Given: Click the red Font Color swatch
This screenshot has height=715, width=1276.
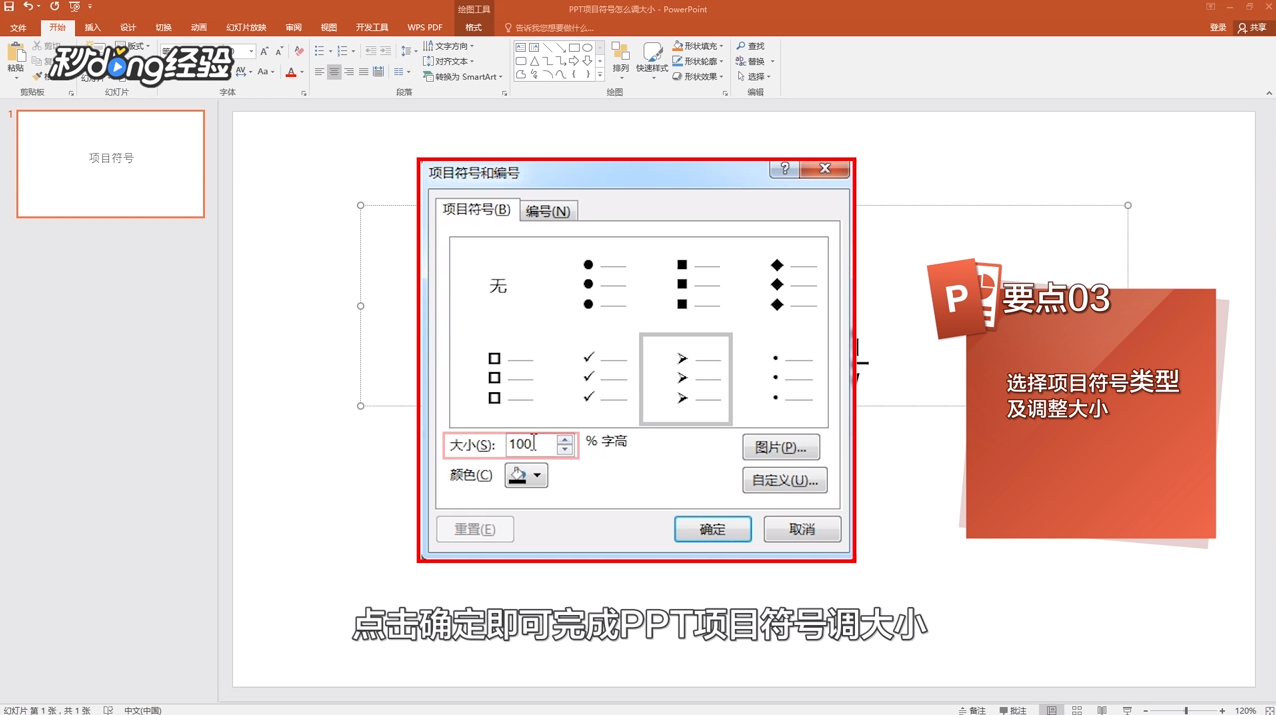Looking at the screenshot, I should coord(291,73).
